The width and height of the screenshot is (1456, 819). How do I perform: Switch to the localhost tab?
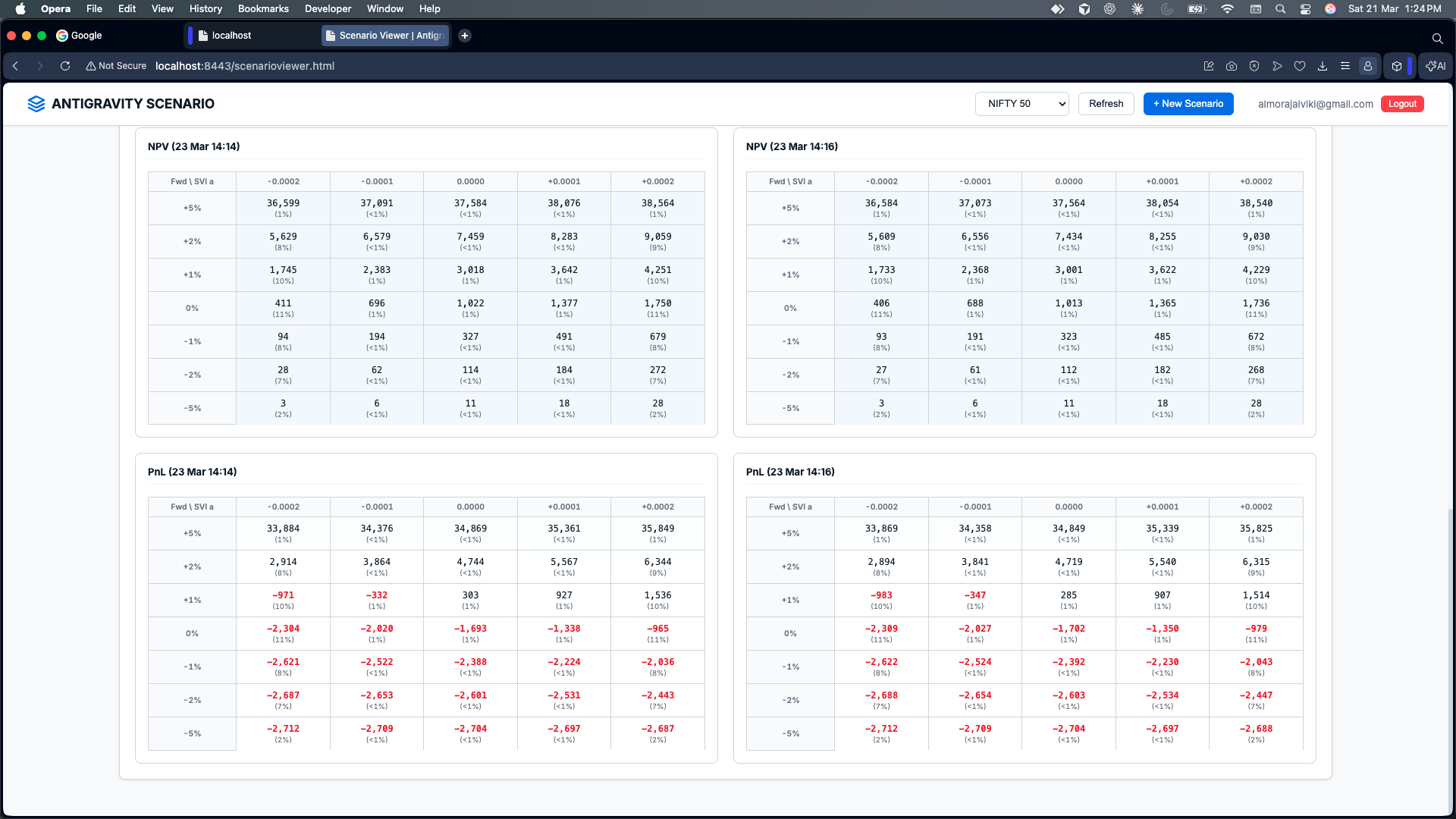pyautogui.click(x=231, y=36)
